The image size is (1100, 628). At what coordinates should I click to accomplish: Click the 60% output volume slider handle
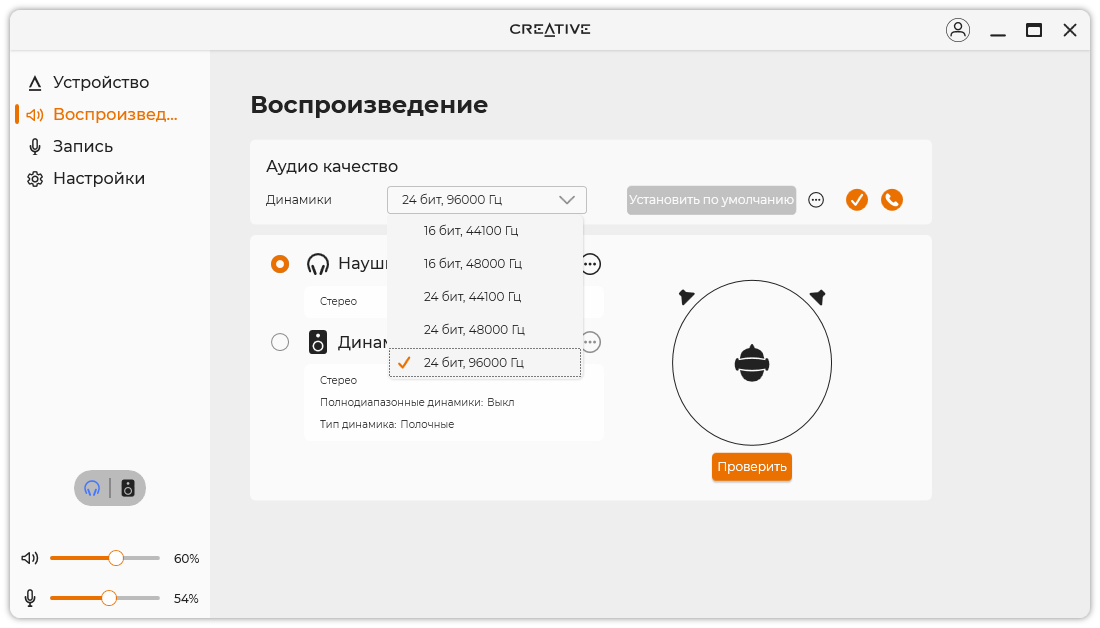116,558
